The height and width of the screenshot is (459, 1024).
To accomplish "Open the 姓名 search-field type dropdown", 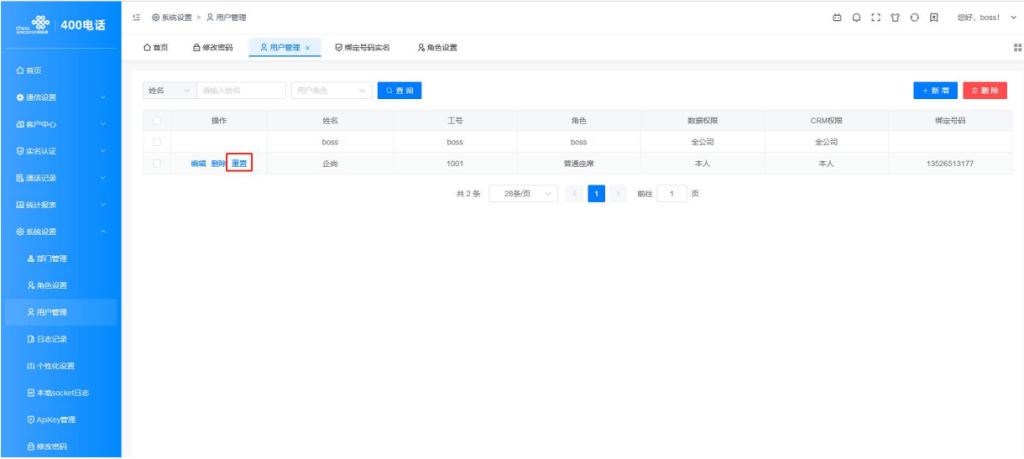I will (169, 91).
